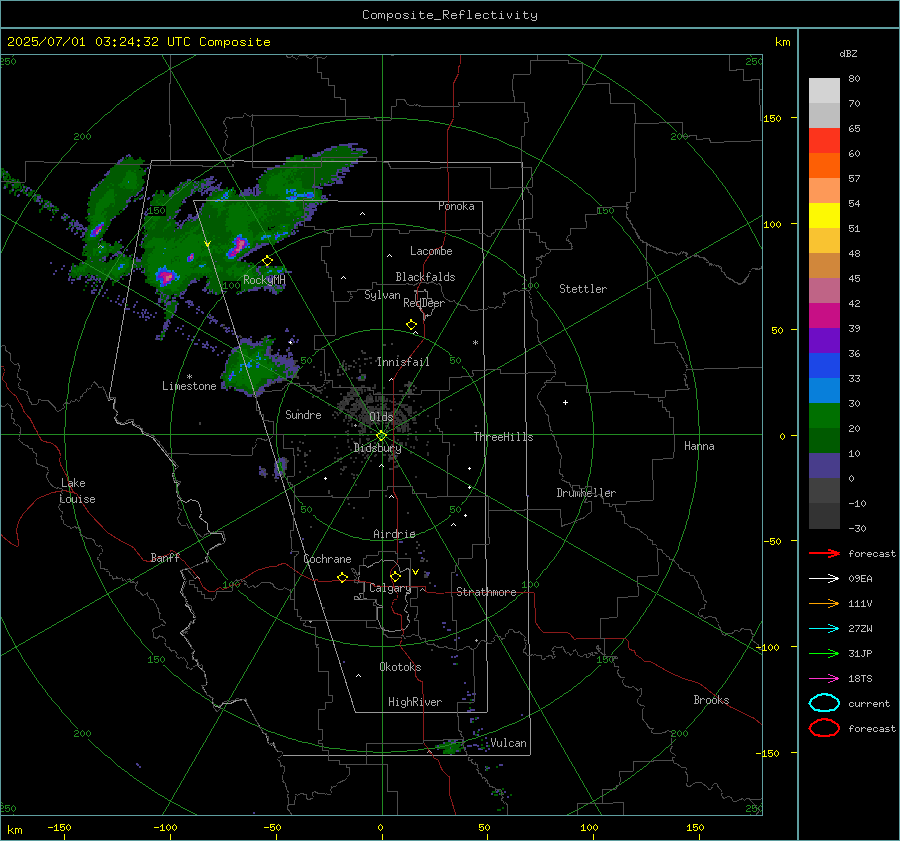Click the magenta 18TS legend arrow
This screenshot has width=900, height=841.
point(824,679)
